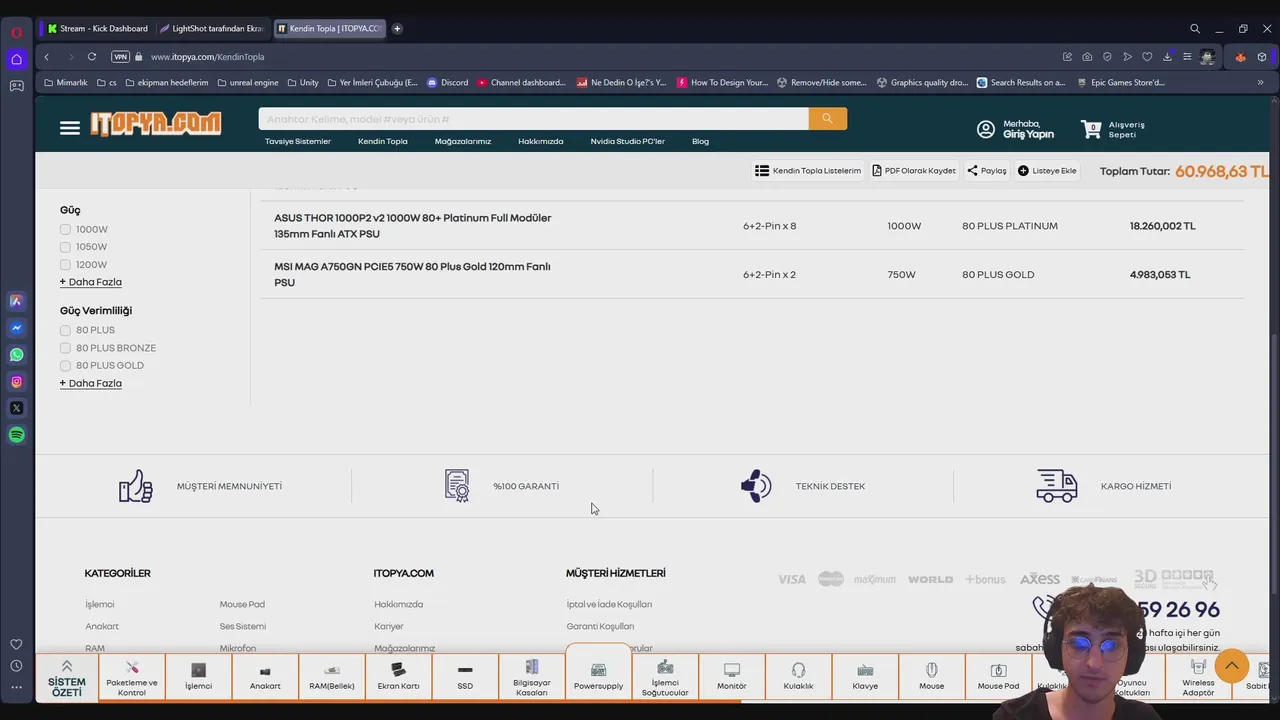This screenshot has height=720, width=1280.
Task: Select Bilgisayar Kasaları category
Action: coord(532,677)
